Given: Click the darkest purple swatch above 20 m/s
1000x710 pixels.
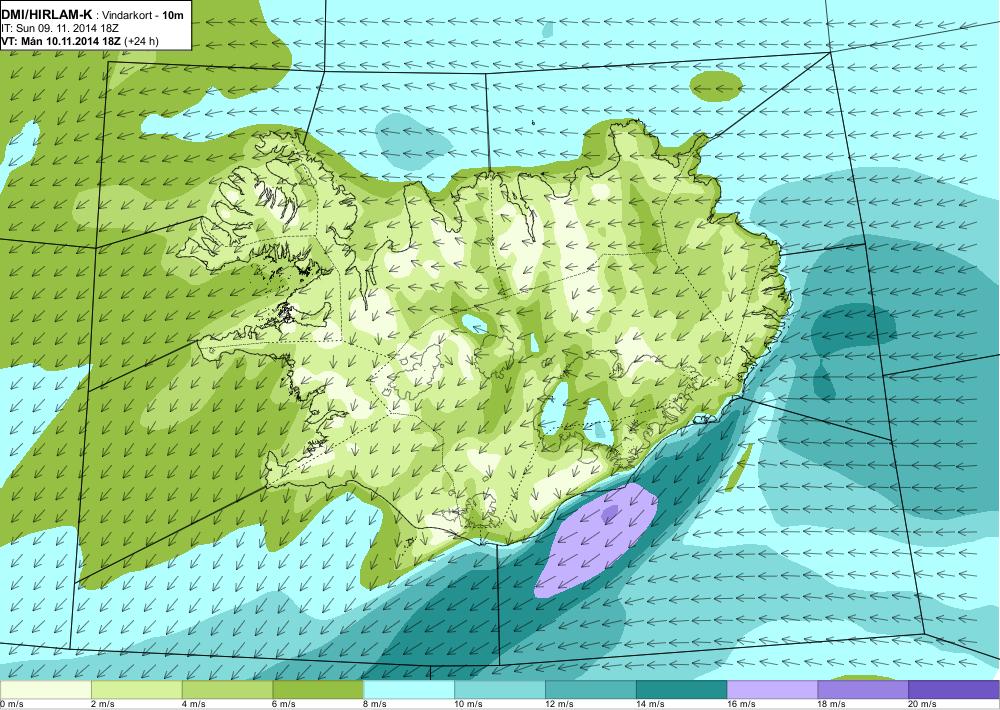Looking at the screenshot, I should (x=954, y=690).
